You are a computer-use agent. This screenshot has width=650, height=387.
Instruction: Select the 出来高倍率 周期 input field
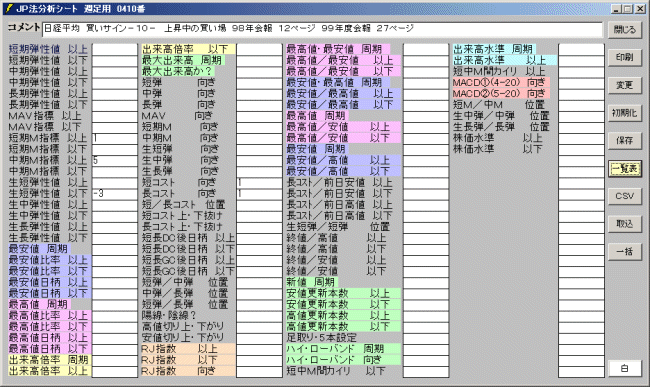[115, 360]
